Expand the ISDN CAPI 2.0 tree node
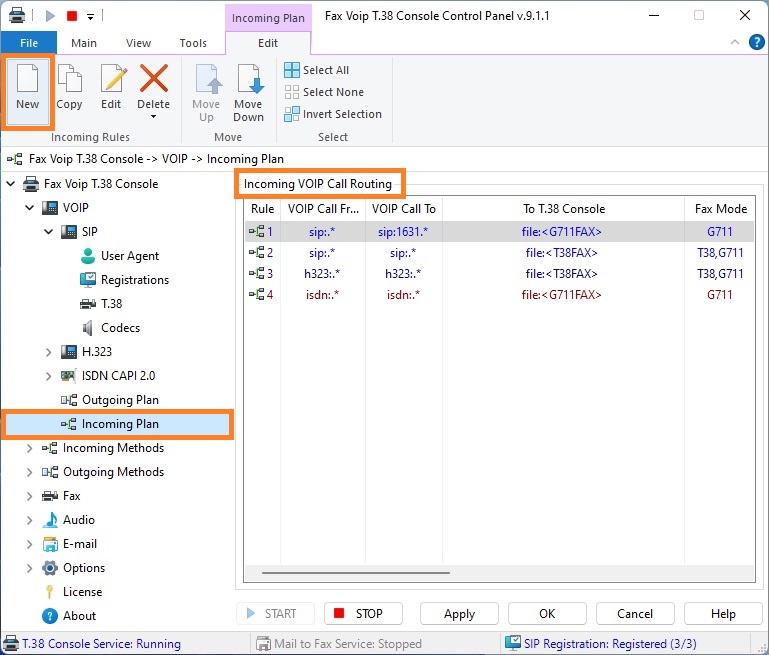 [49, 376]
